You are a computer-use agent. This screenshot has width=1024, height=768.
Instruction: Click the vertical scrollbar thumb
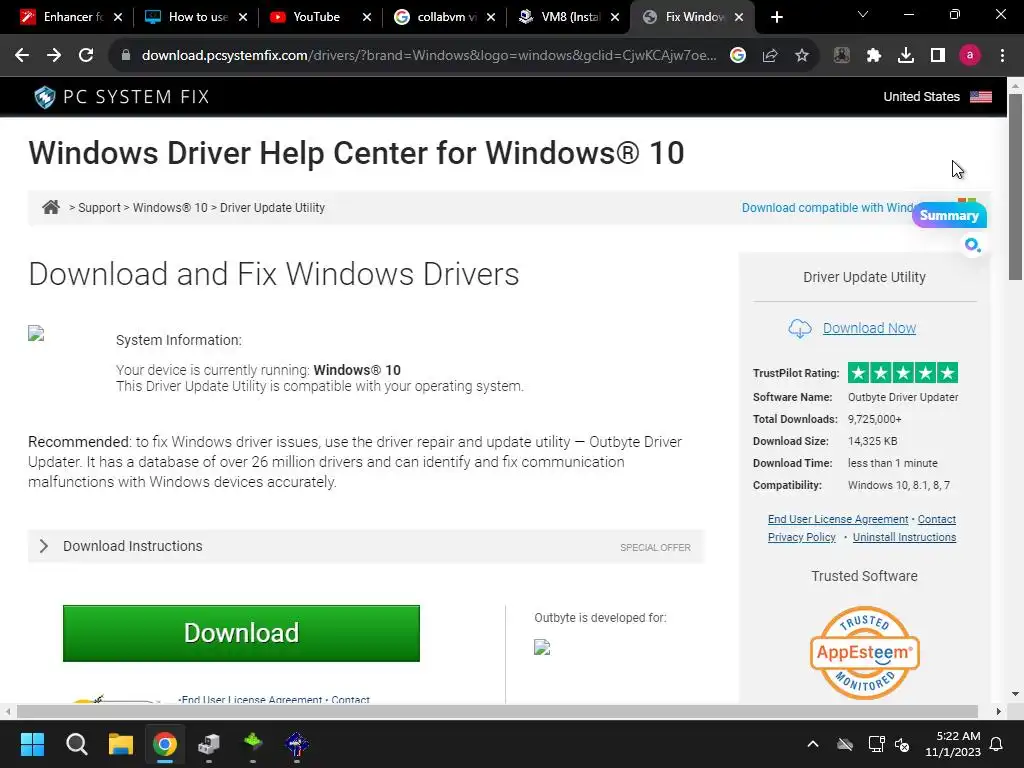click(1016, 187)
